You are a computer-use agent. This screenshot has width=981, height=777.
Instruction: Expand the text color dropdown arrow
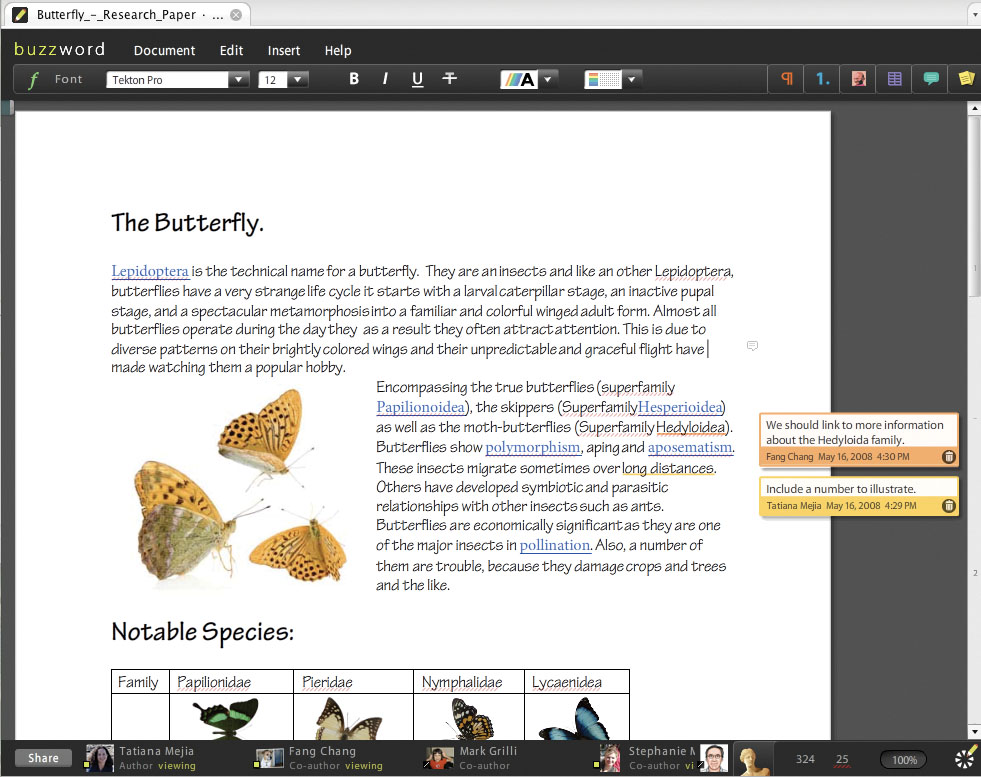(x=547, y=78)
